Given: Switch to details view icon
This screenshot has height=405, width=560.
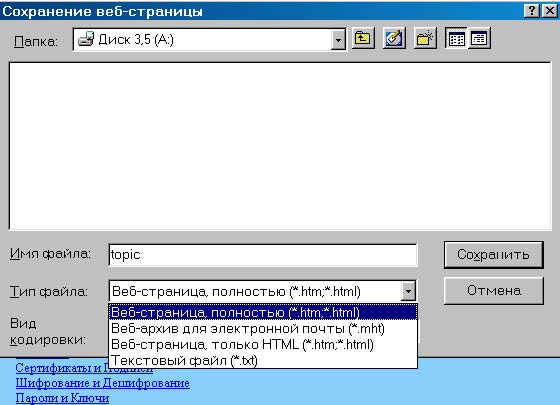Looking at the screenshot, I should (x=479, y=38).
